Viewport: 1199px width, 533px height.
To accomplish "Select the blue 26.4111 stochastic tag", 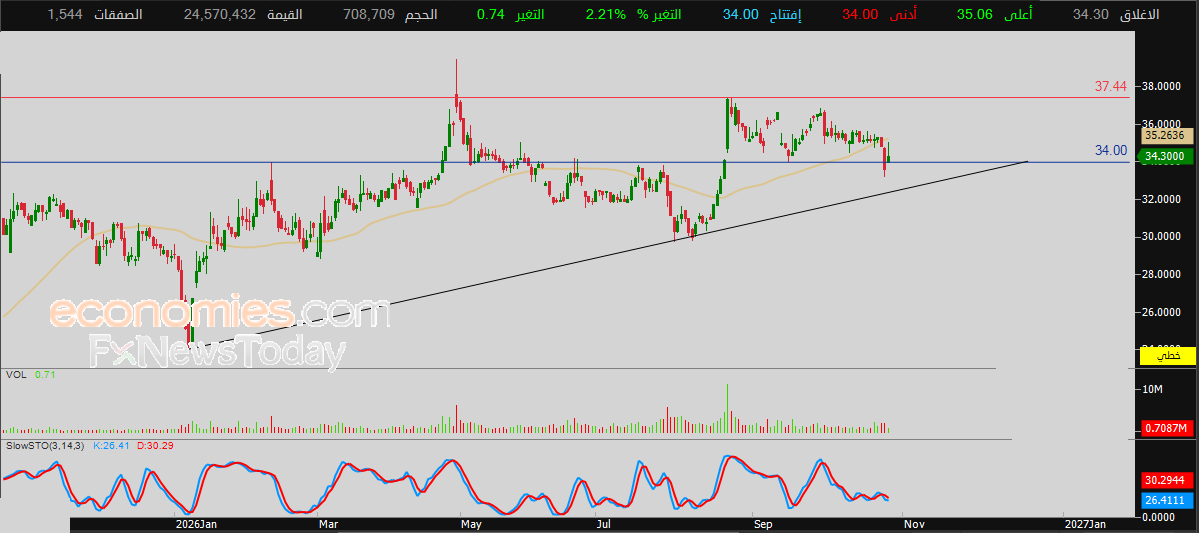I will click(1165, 500).
